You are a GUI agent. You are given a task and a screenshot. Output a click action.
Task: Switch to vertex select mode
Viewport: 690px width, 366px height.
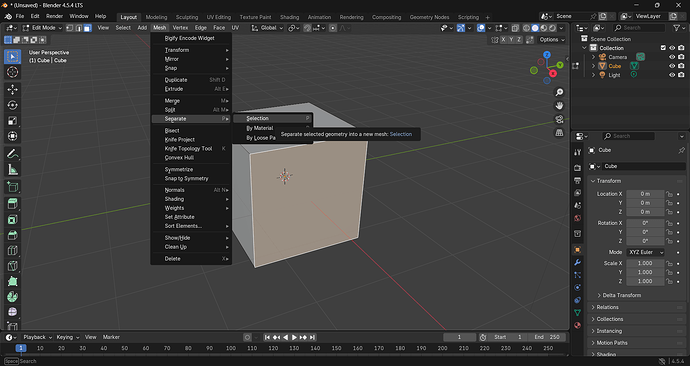tap(70, 28)
